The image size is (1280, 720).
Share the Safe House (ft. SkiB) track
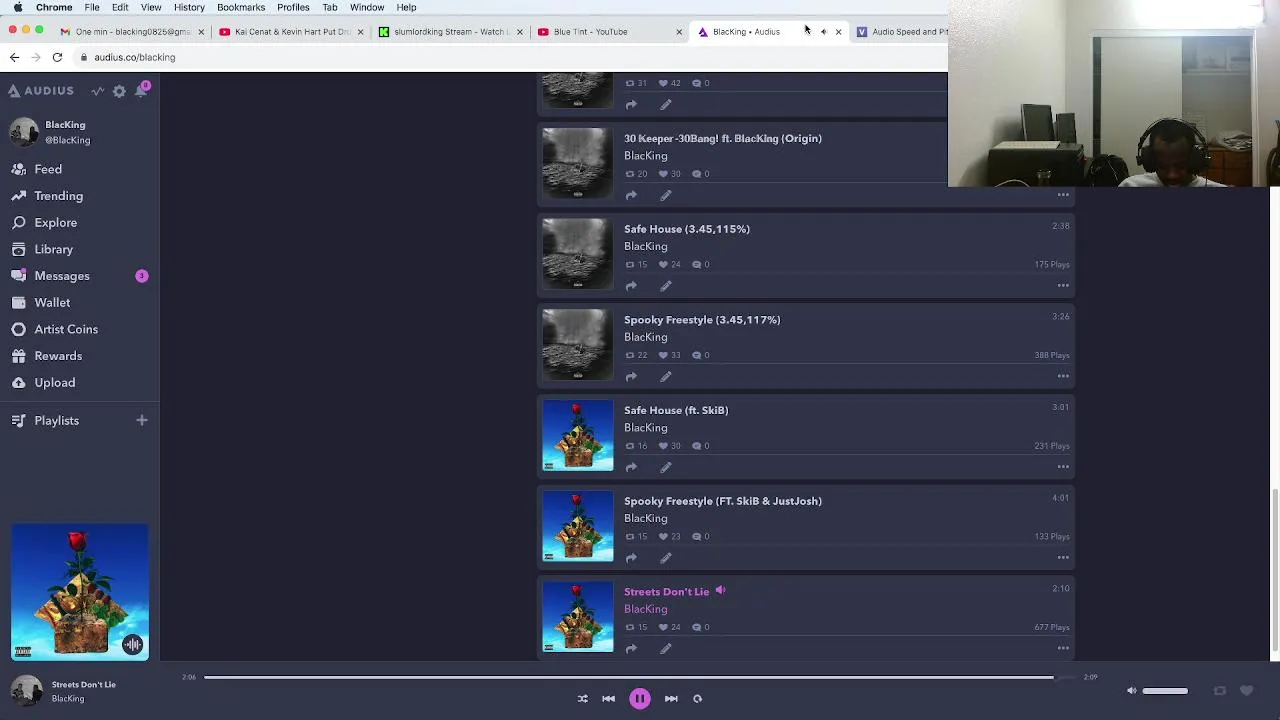(x=631, y=467)
